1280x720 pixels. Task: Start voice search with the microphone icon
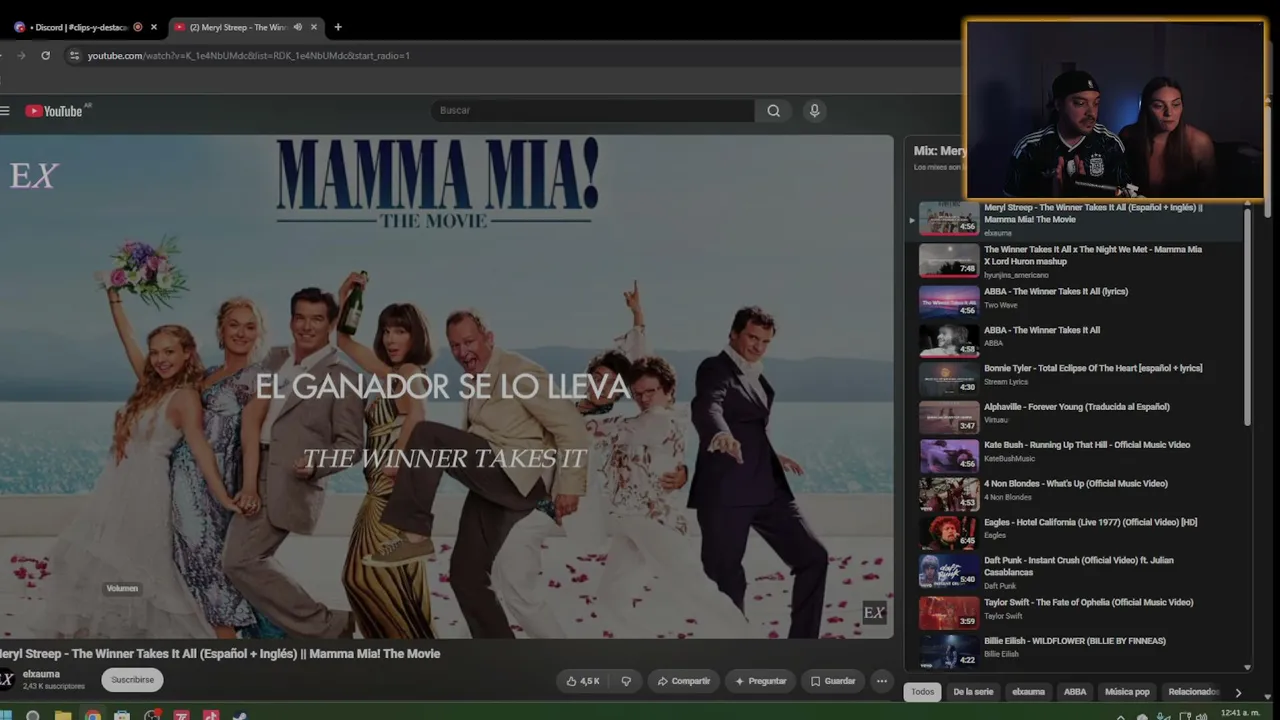coord(814,111)
